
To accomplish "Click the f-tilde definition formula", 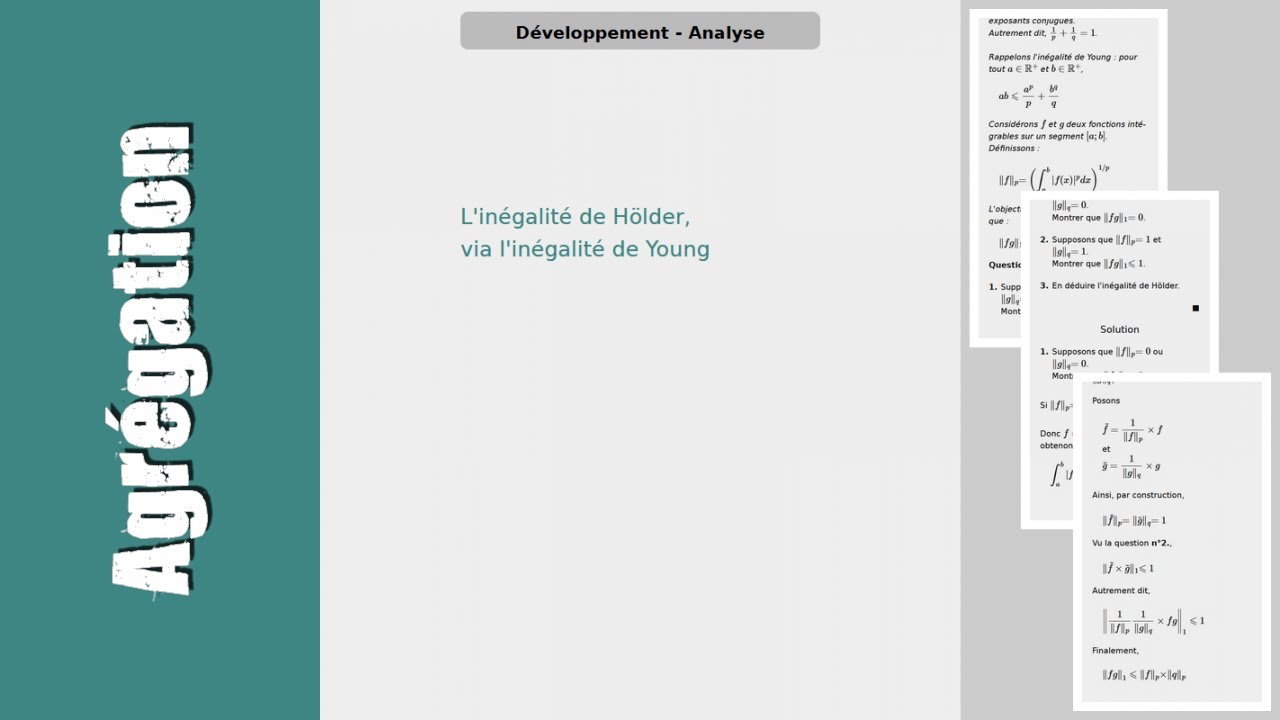I will 1132,429.
